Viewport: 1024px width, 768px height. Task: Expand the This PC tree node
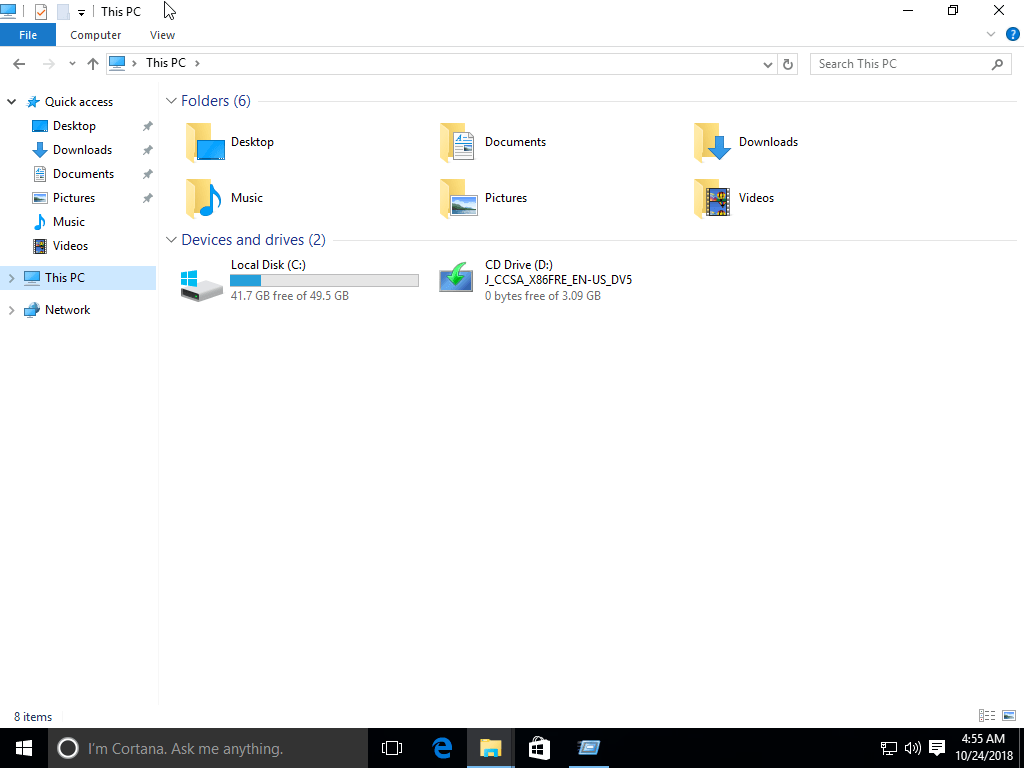coord(11,278)
